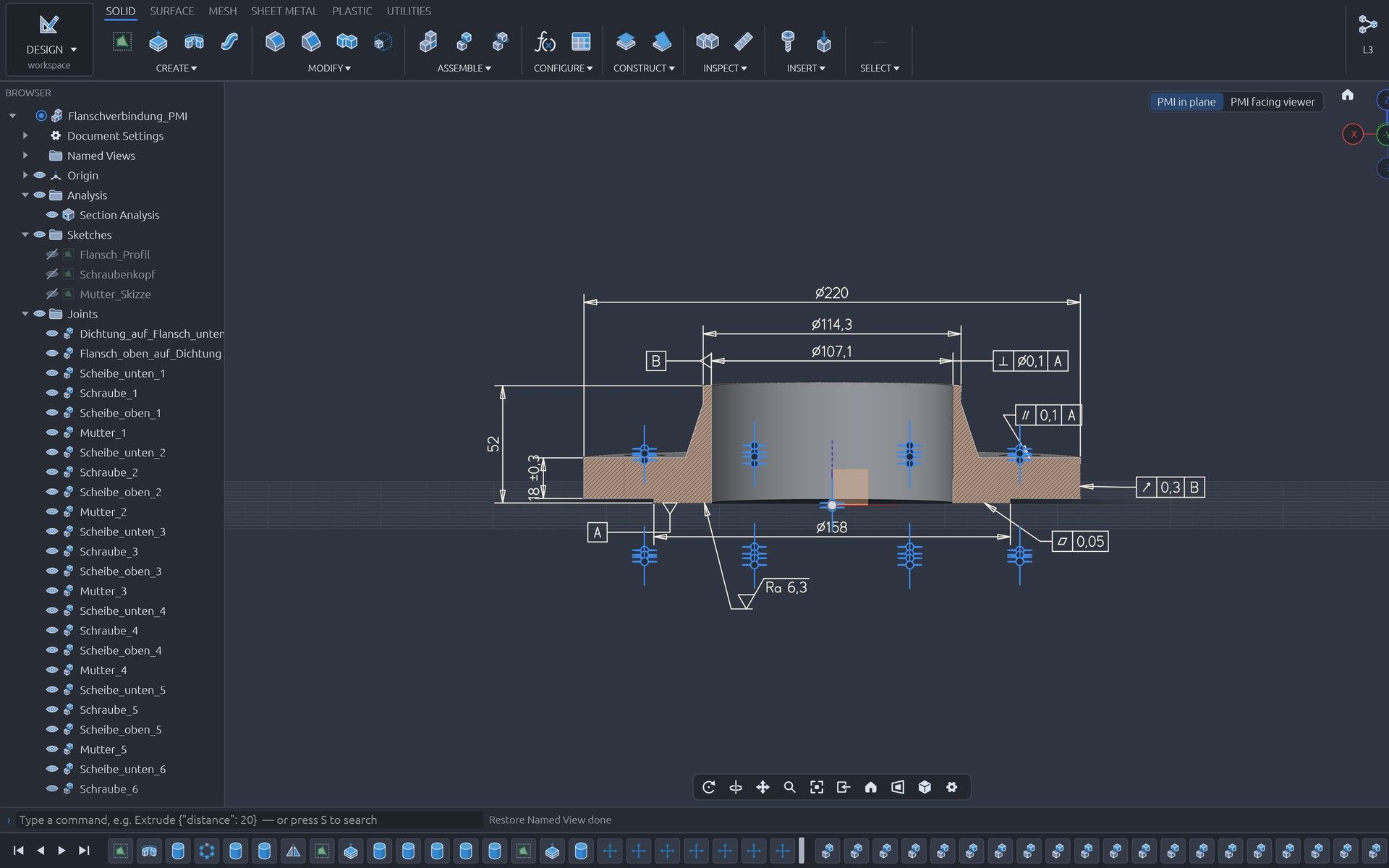Screen dimensions: 1389x868
Task: Select the Offset Plane construct icon
Action: (626, 42)
